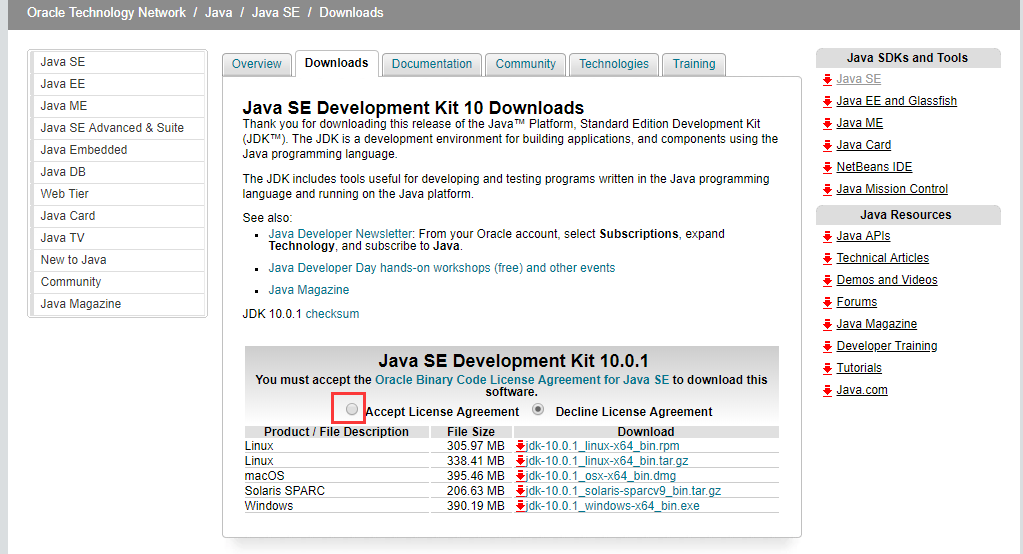The height and width of the screenshot is (554, 1023).
Task: Open Java Developer Day hands-on workshops link
Action: (442, 268)
